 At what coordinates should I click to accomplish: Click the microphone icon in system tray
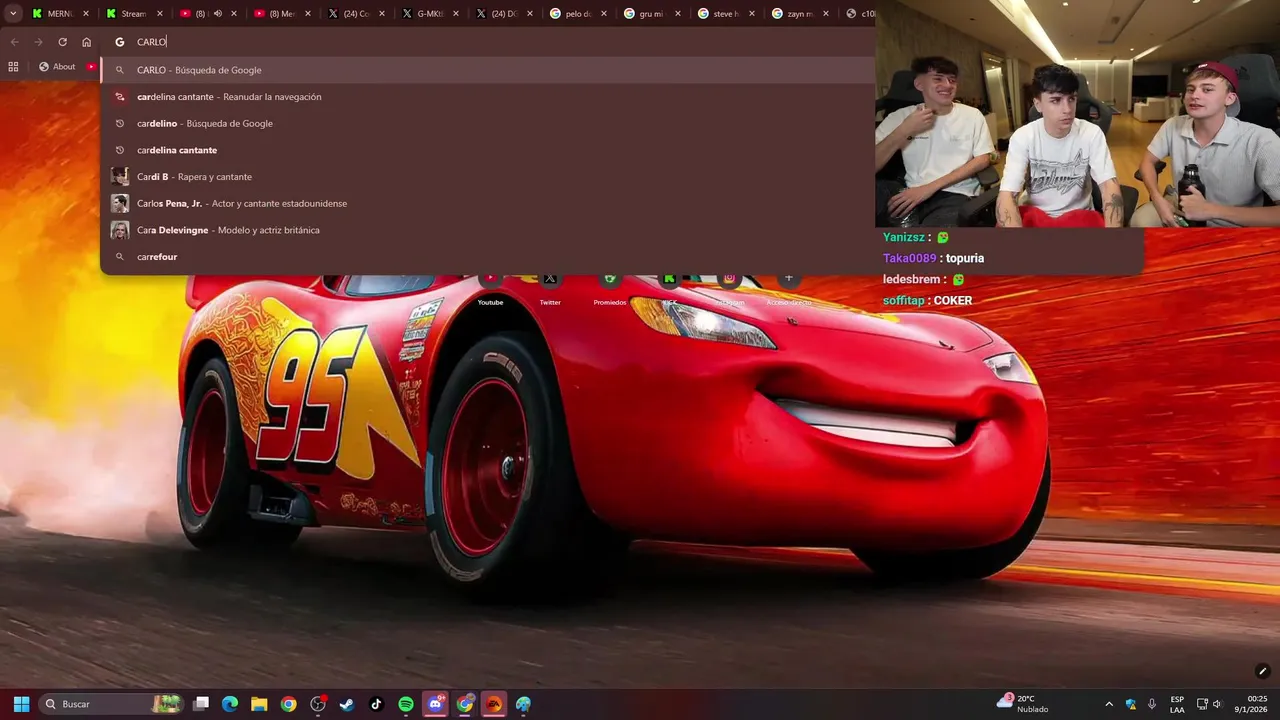[1152, 704]
